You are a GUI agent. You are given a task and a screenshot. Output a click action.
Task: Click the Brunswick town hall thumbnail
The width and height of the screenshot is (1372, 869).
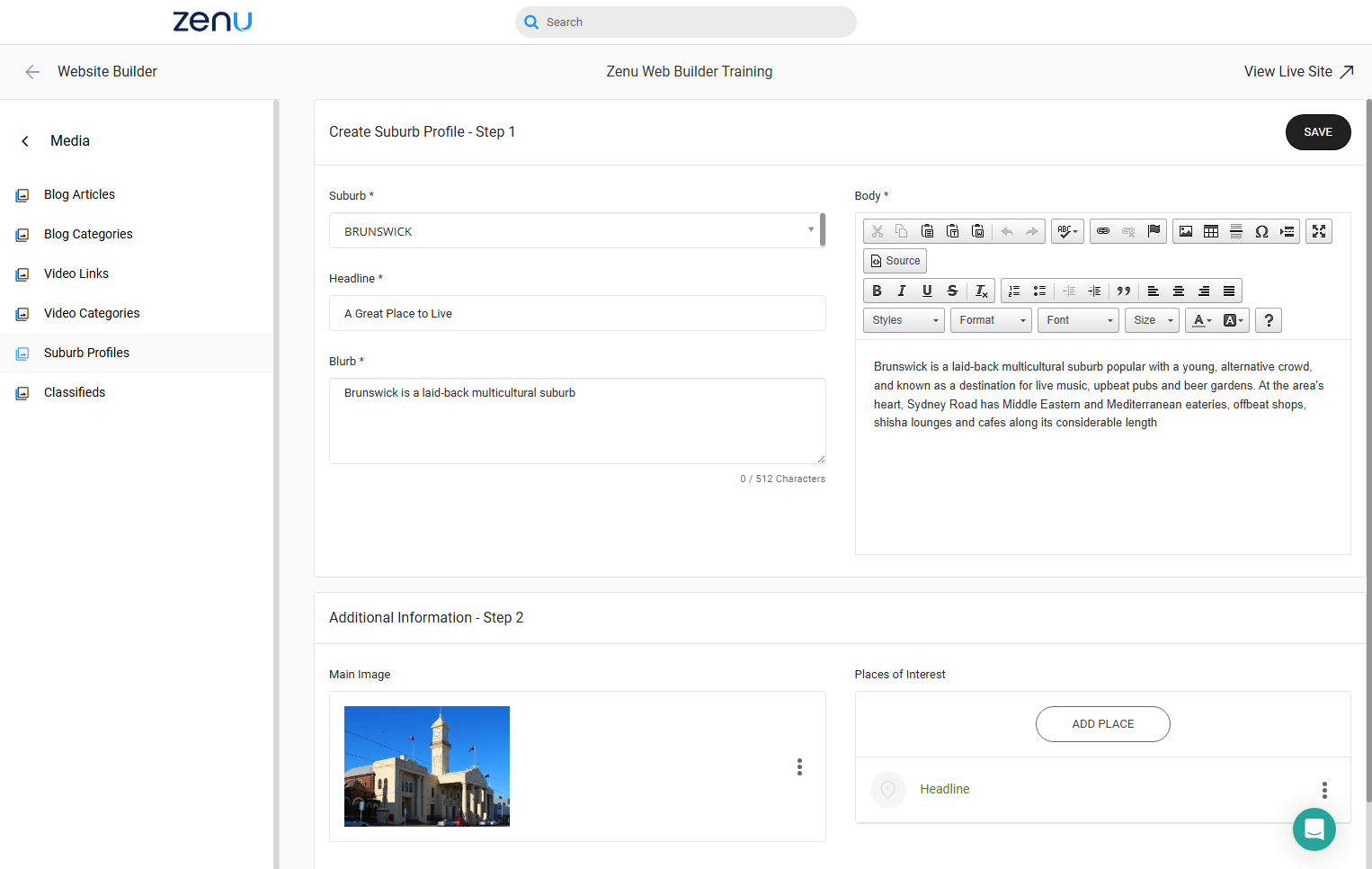point(427,766)
